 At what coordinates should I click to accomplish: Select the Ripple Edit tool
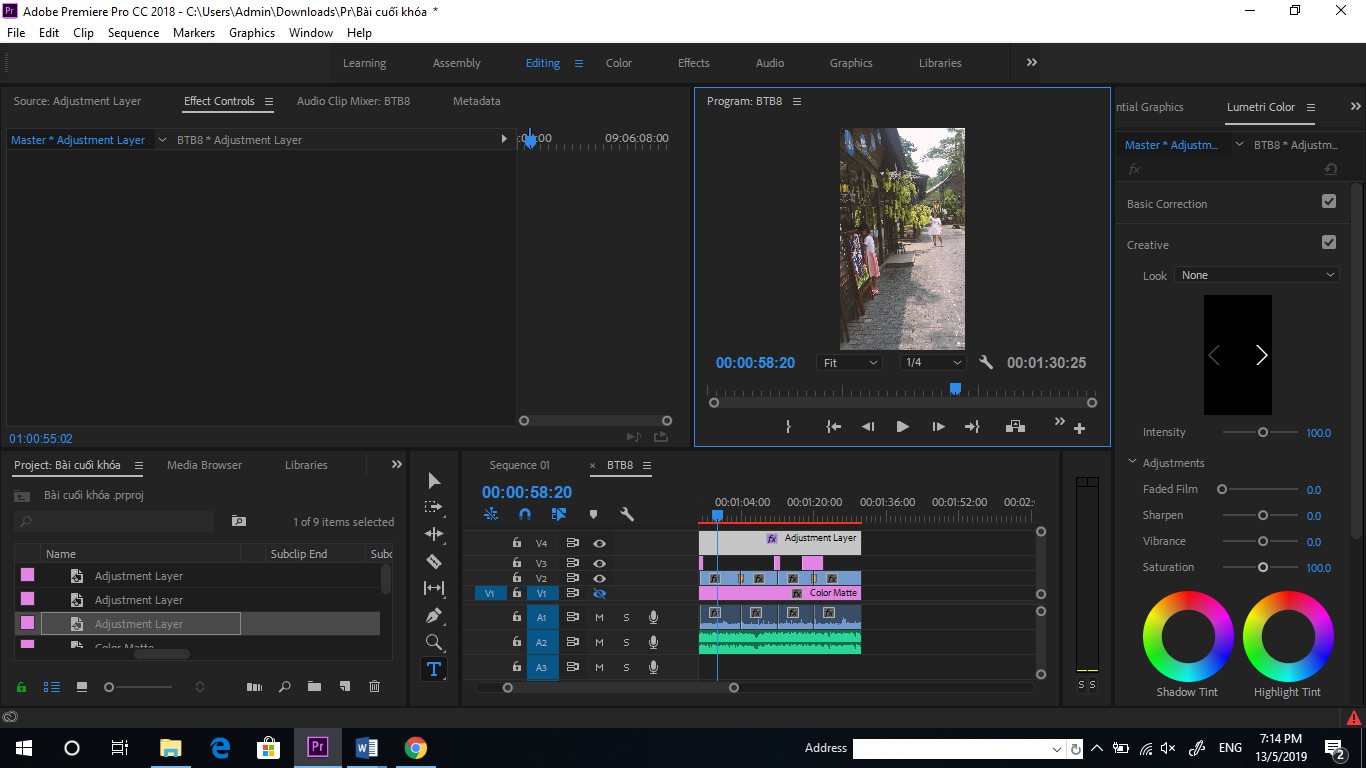[434, 534]
